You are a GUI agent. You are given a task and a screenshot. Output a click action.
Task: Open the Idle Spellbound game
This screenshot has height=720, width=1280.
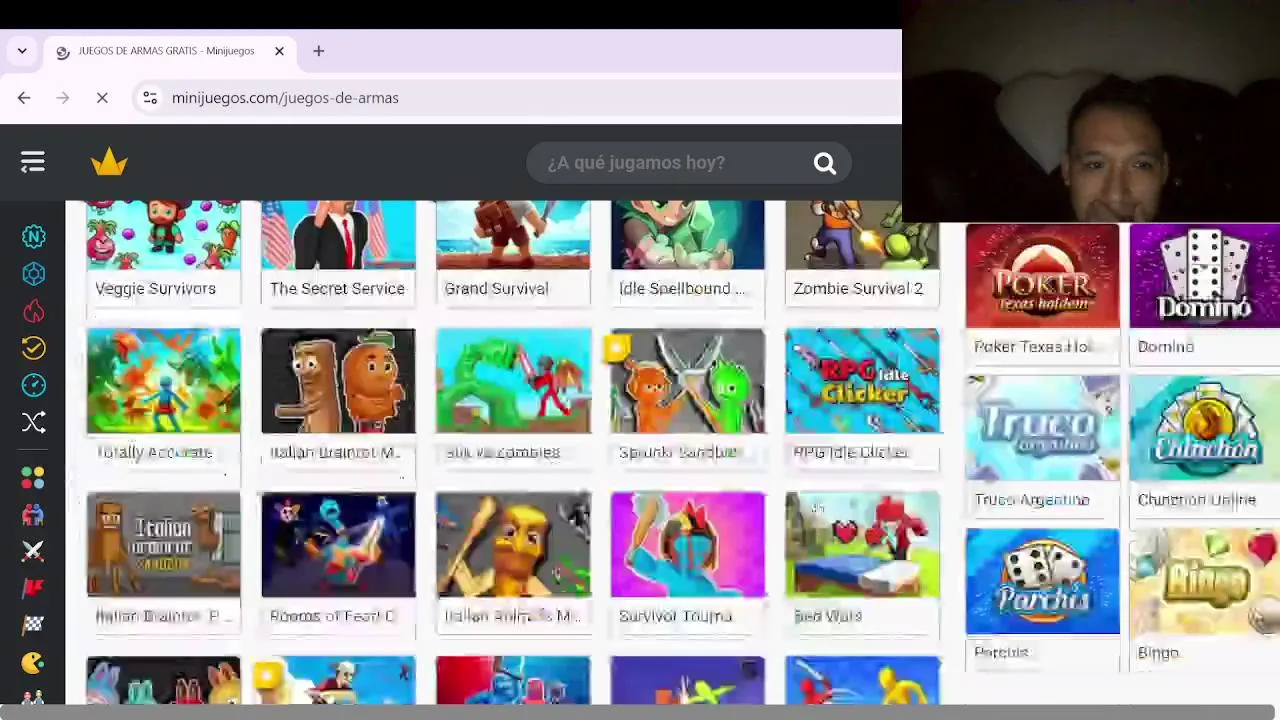(687, 251)
